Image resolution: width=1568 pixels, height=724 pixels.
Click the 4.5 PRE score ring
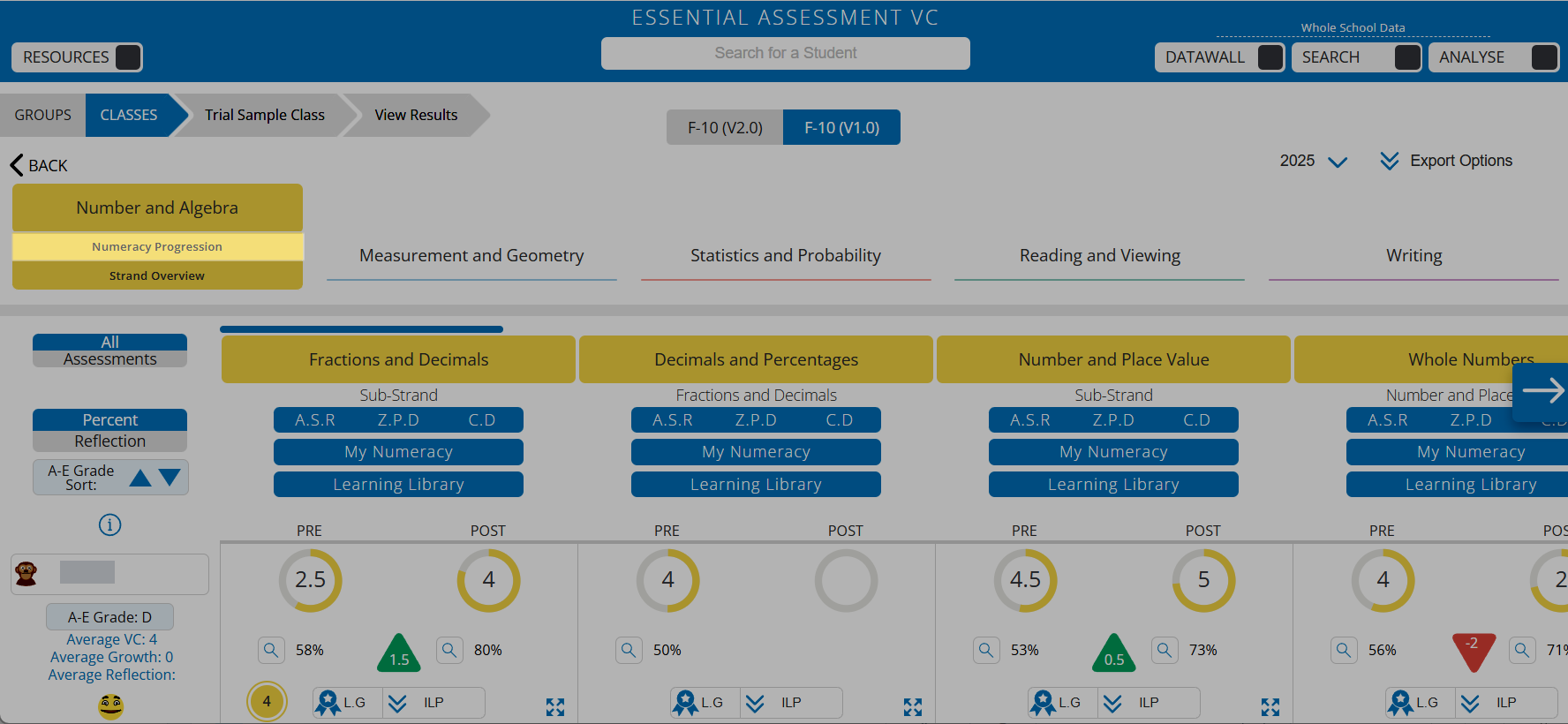[x=1025, y=580]
